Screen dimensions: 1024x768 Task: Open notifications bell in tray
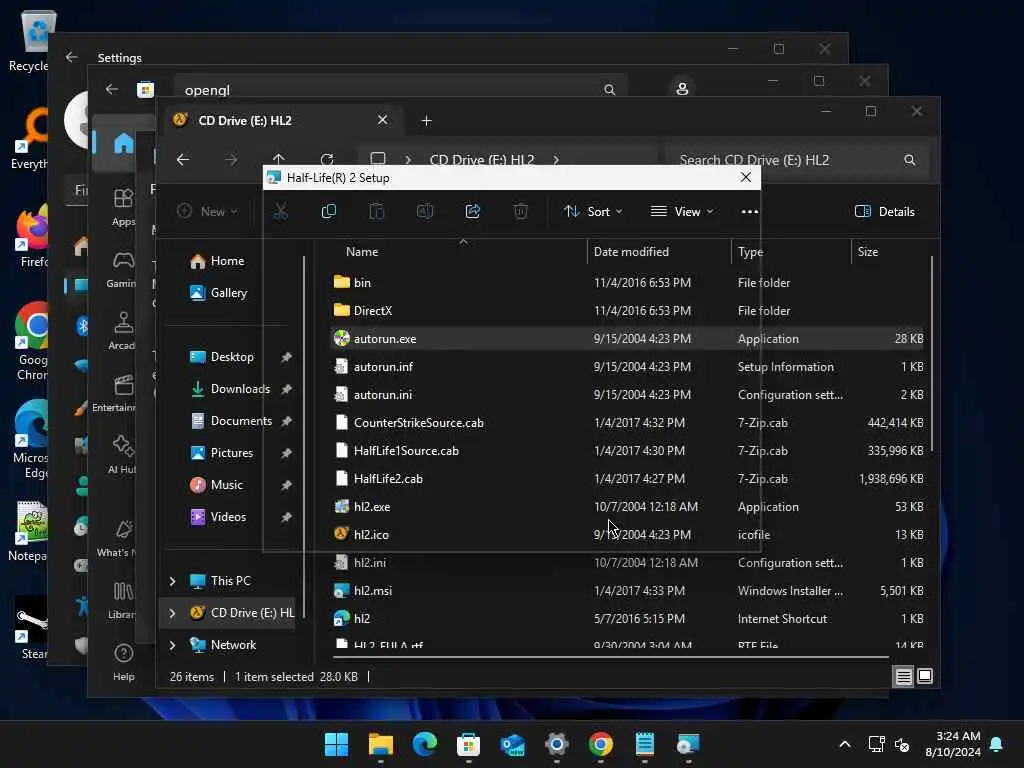click(997, 744)
